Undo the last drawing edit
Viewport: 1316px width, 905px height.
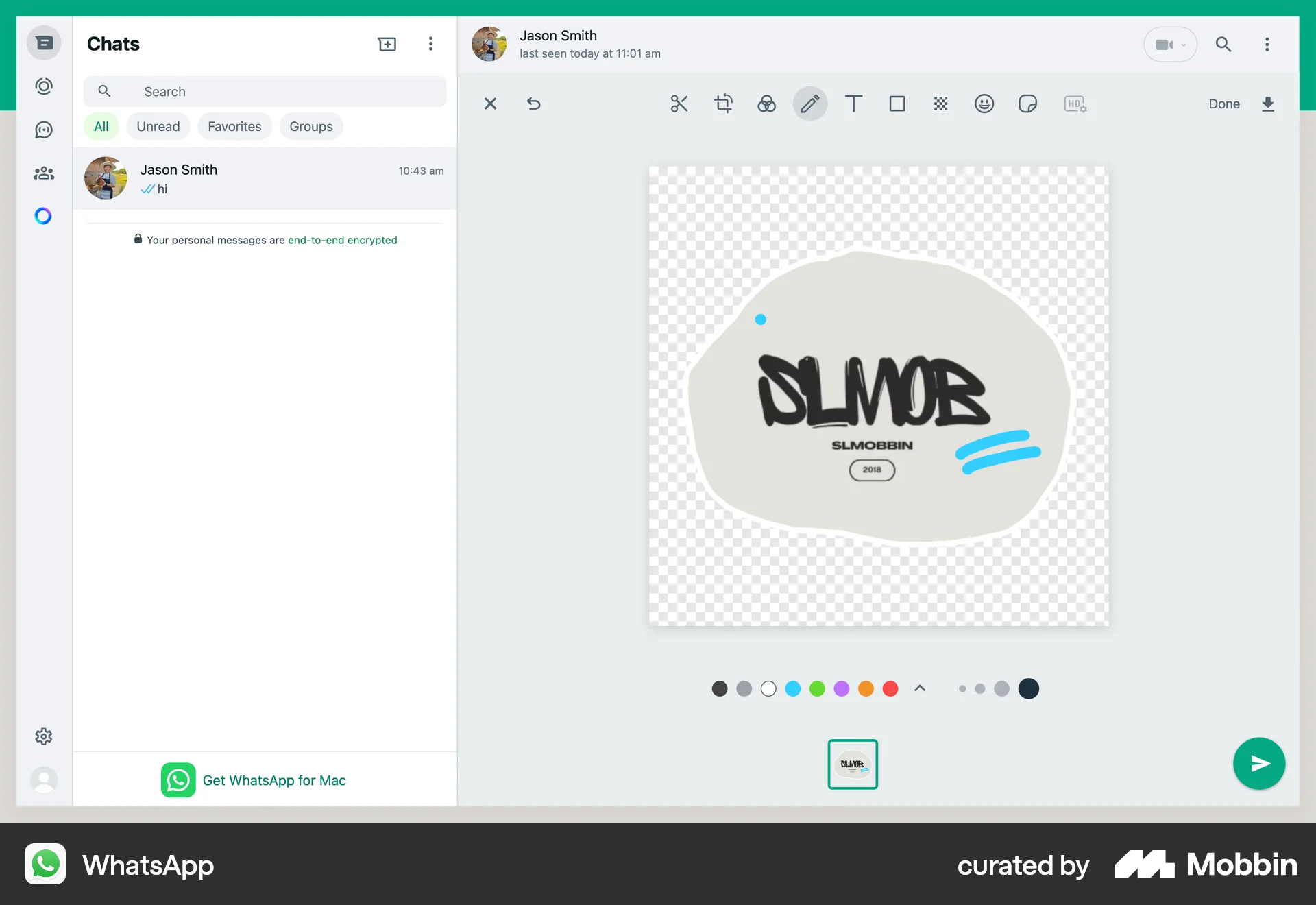(534, 104)
